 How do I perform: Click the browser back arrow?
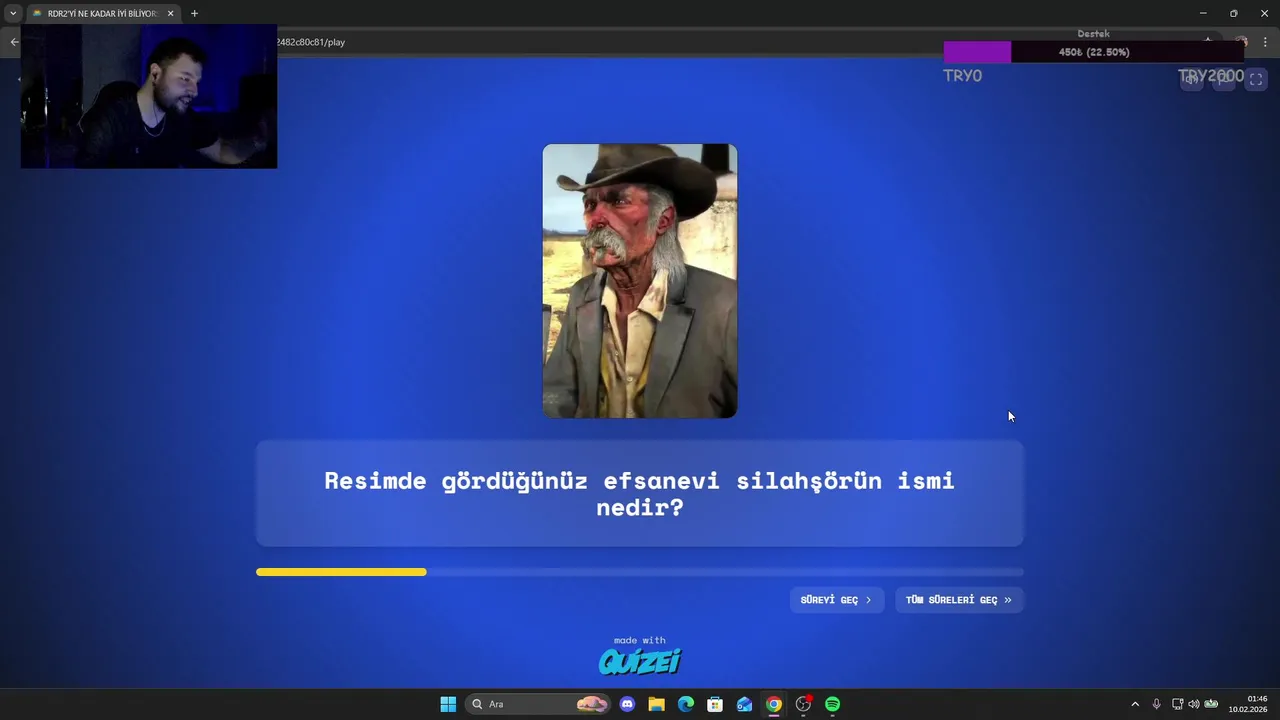14,42
